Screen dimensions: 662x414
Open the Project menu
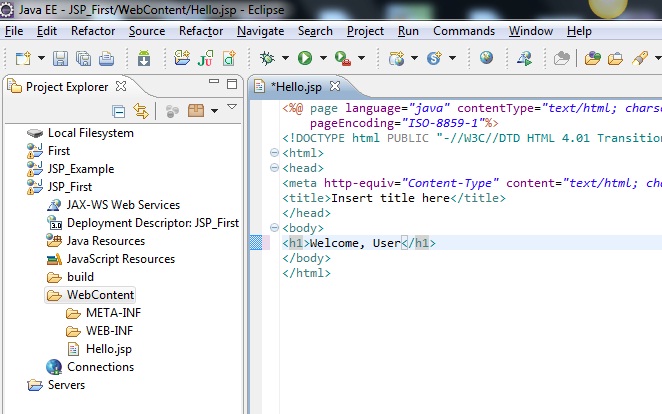(365, 31)
